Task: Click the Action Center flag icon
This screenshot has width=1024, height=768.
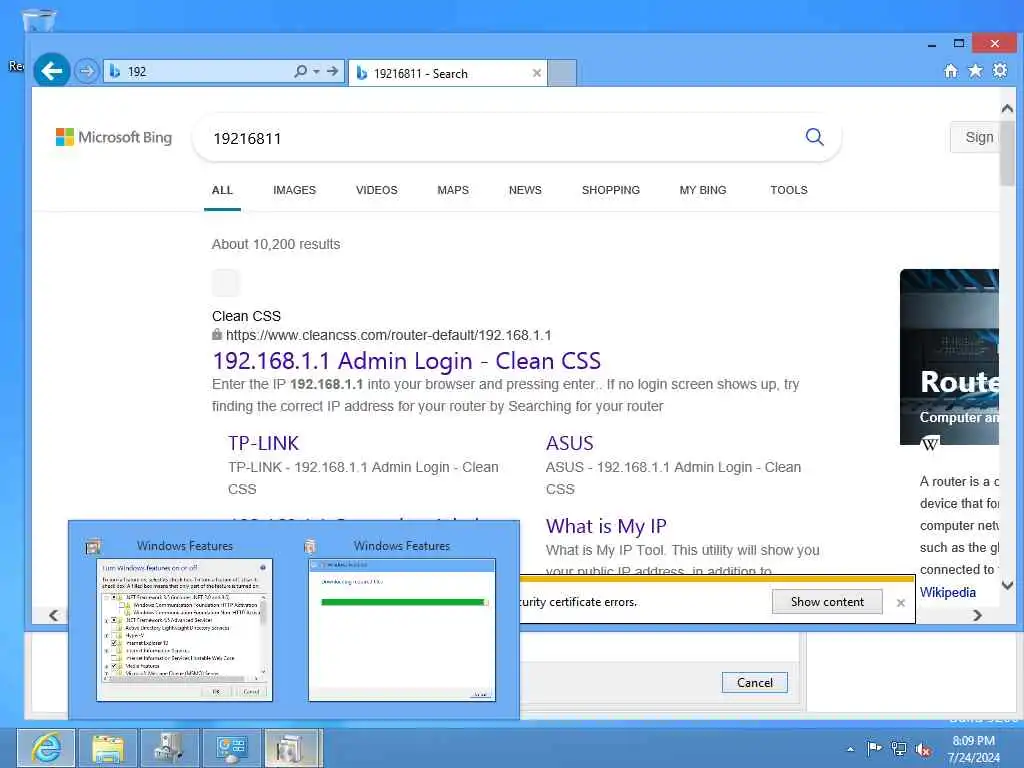Action: click(x=874, y=748)
